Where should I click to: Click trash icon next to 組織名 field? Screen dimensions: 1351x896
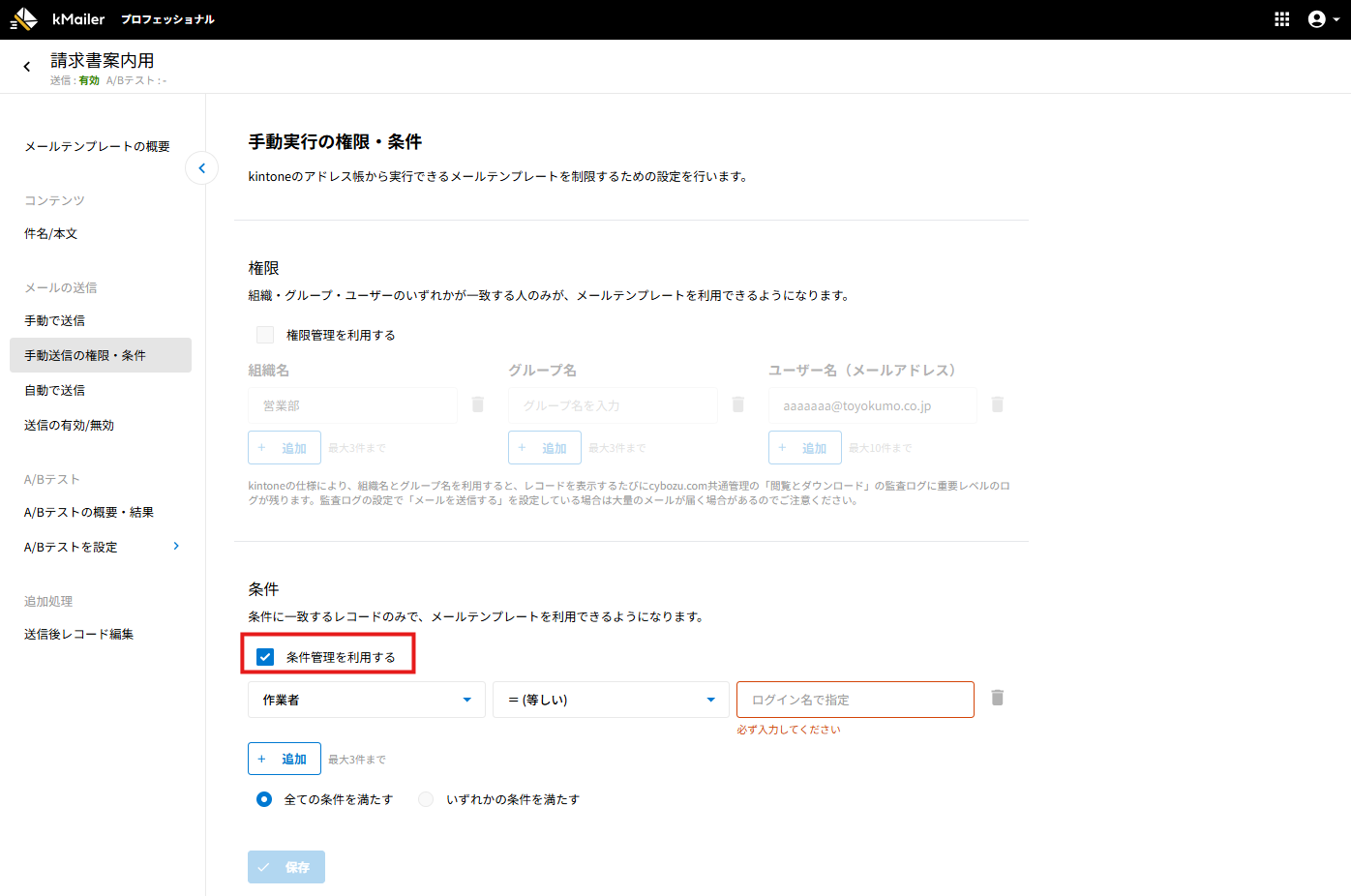[x=477, y=404]
